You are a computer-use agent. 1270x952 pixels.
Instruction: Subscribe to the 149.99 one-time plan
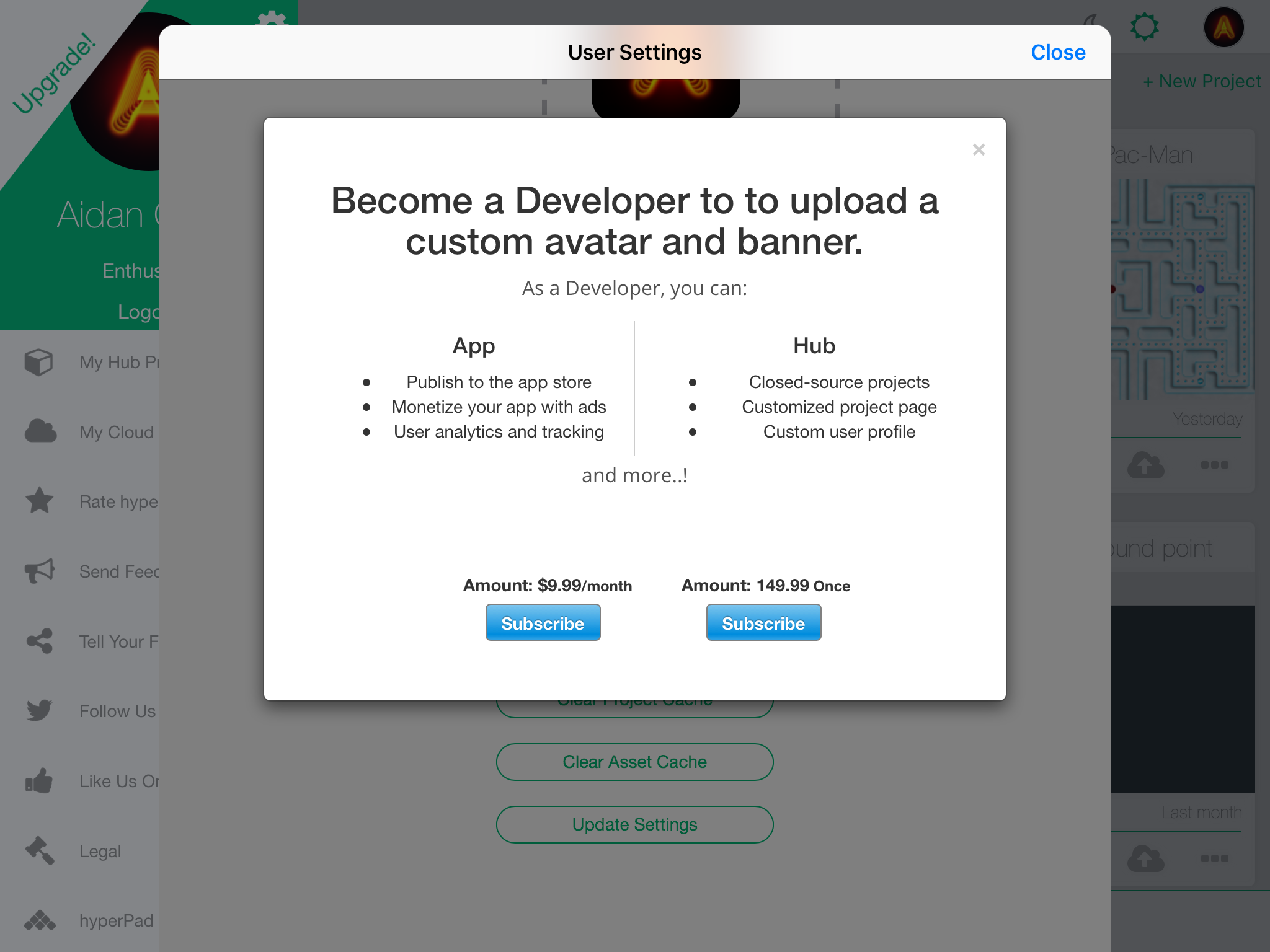pos(763,623)
